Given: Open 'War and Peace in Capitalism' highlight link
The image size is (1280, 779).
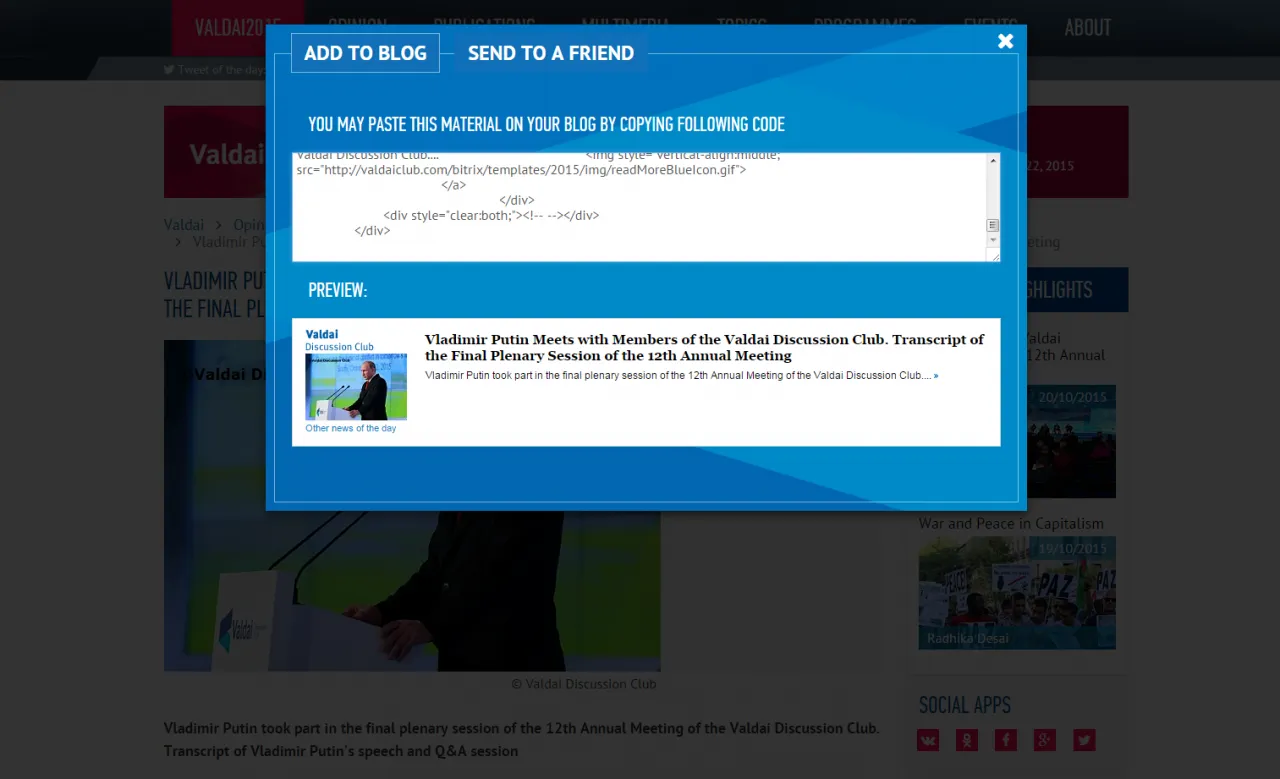Looking at the screenshot, I should click(1011, 523).
